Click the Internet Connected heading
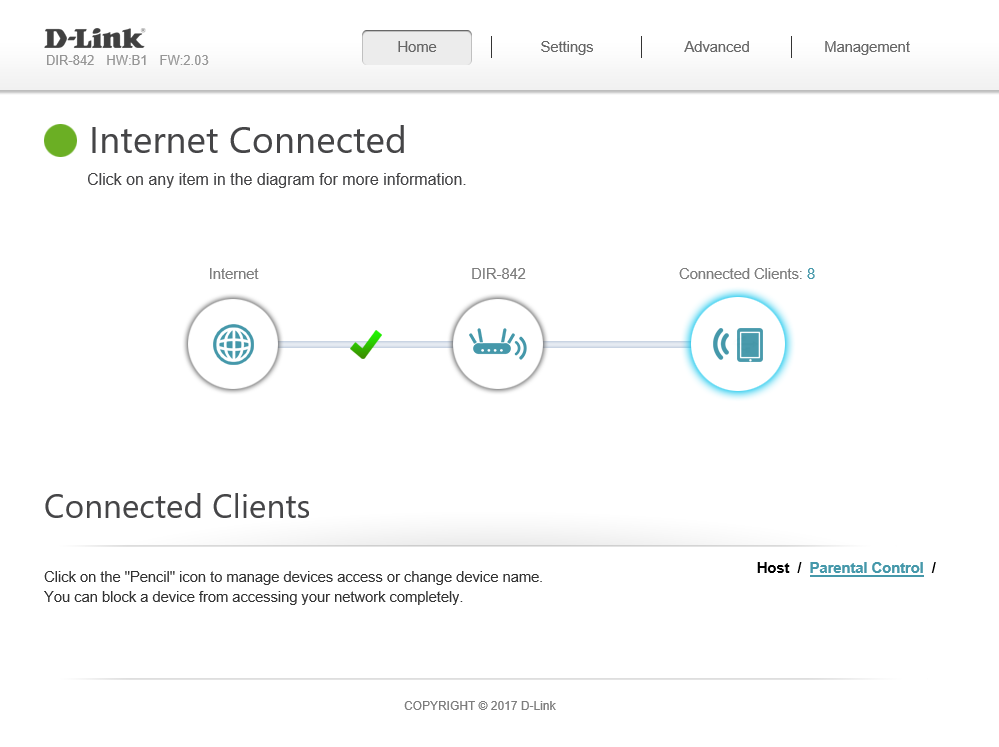The height and width of the screenshot is (747, 999). pos(247,141)
